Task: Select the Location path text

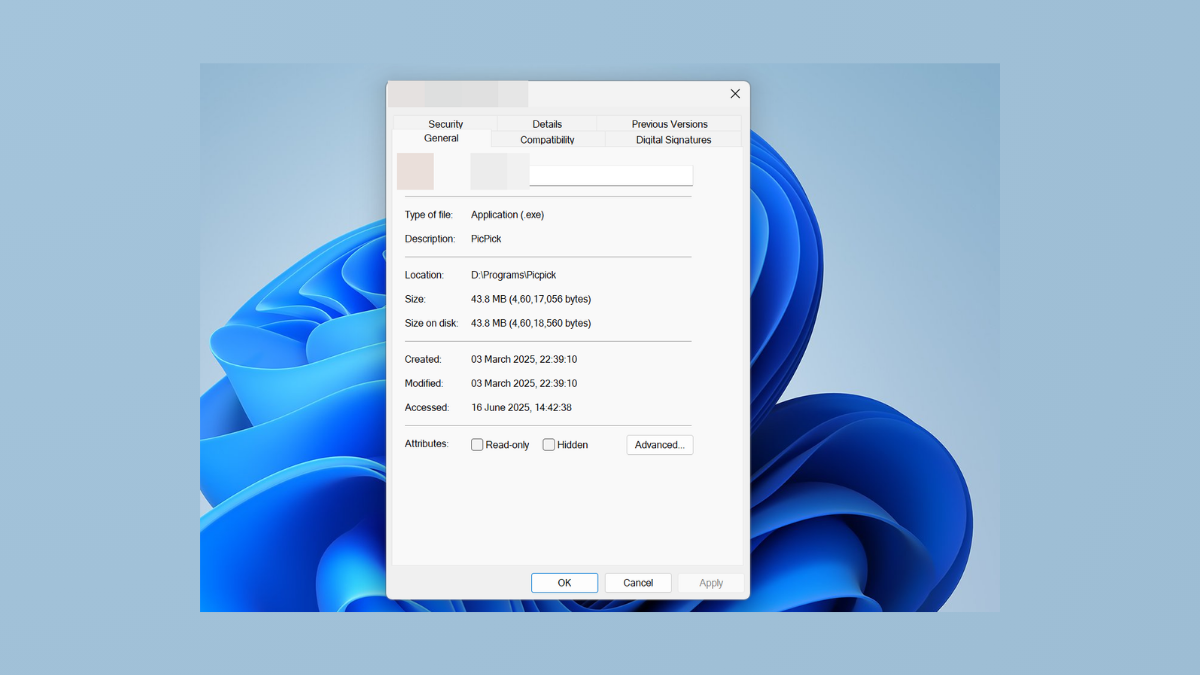Action: point(513,274)
